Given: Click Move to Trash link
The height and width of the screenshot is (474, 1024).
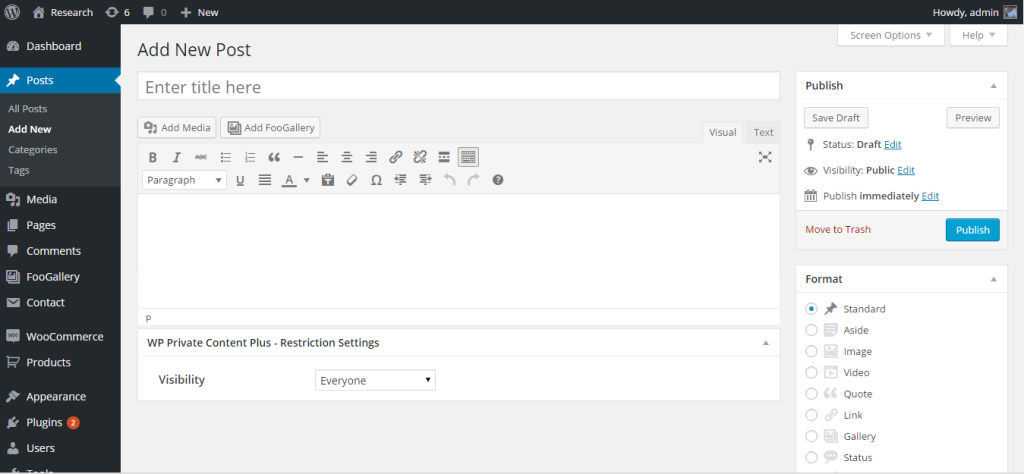Looking at the screenshot, I should [x=838, y=230].
